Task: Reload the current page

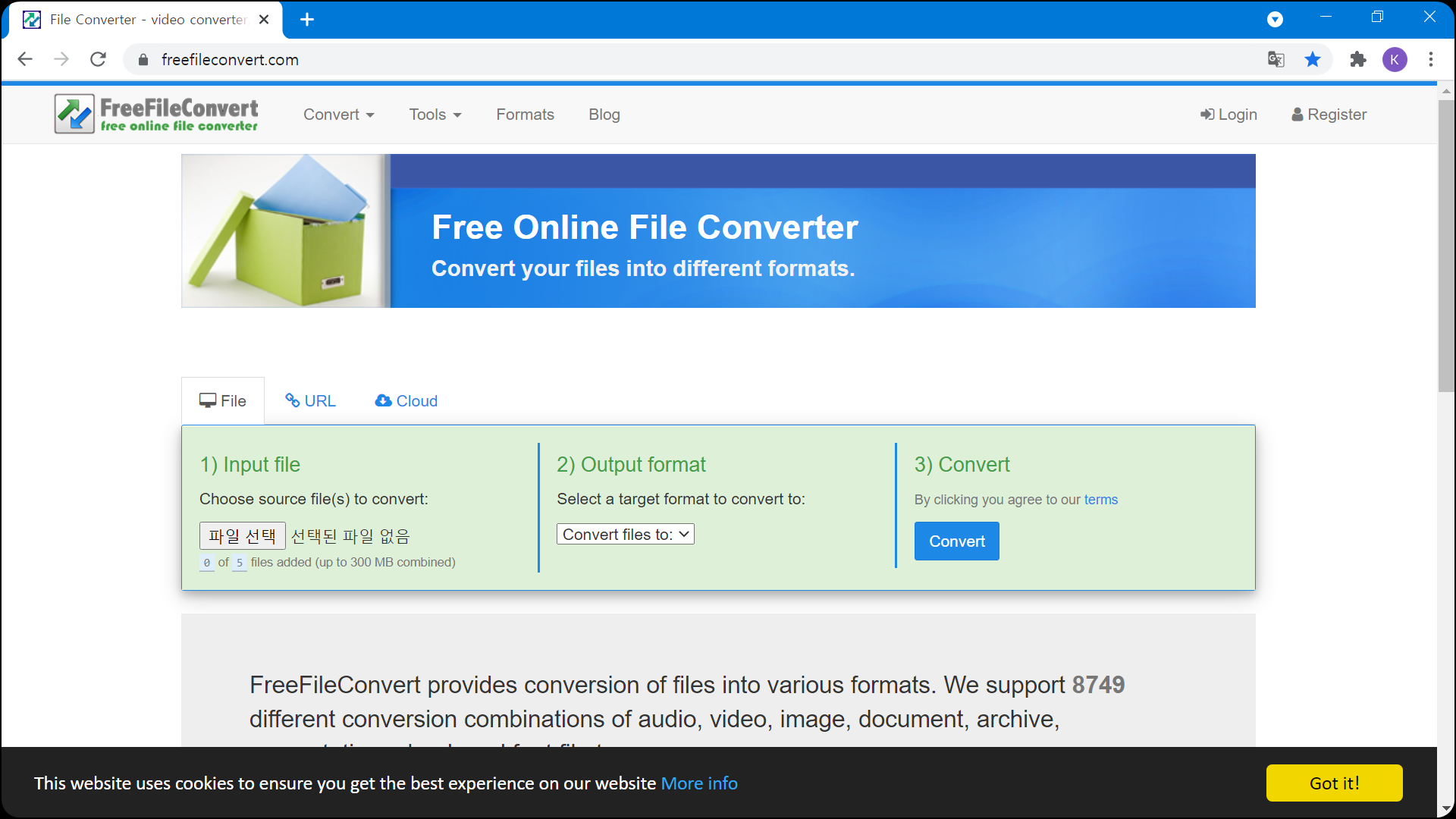Action: click(98, 59)
